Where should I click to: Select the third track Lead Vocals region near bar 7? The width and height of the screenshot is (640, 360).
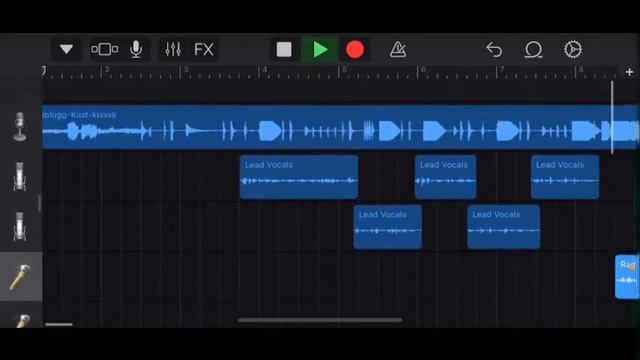point(503,227)
